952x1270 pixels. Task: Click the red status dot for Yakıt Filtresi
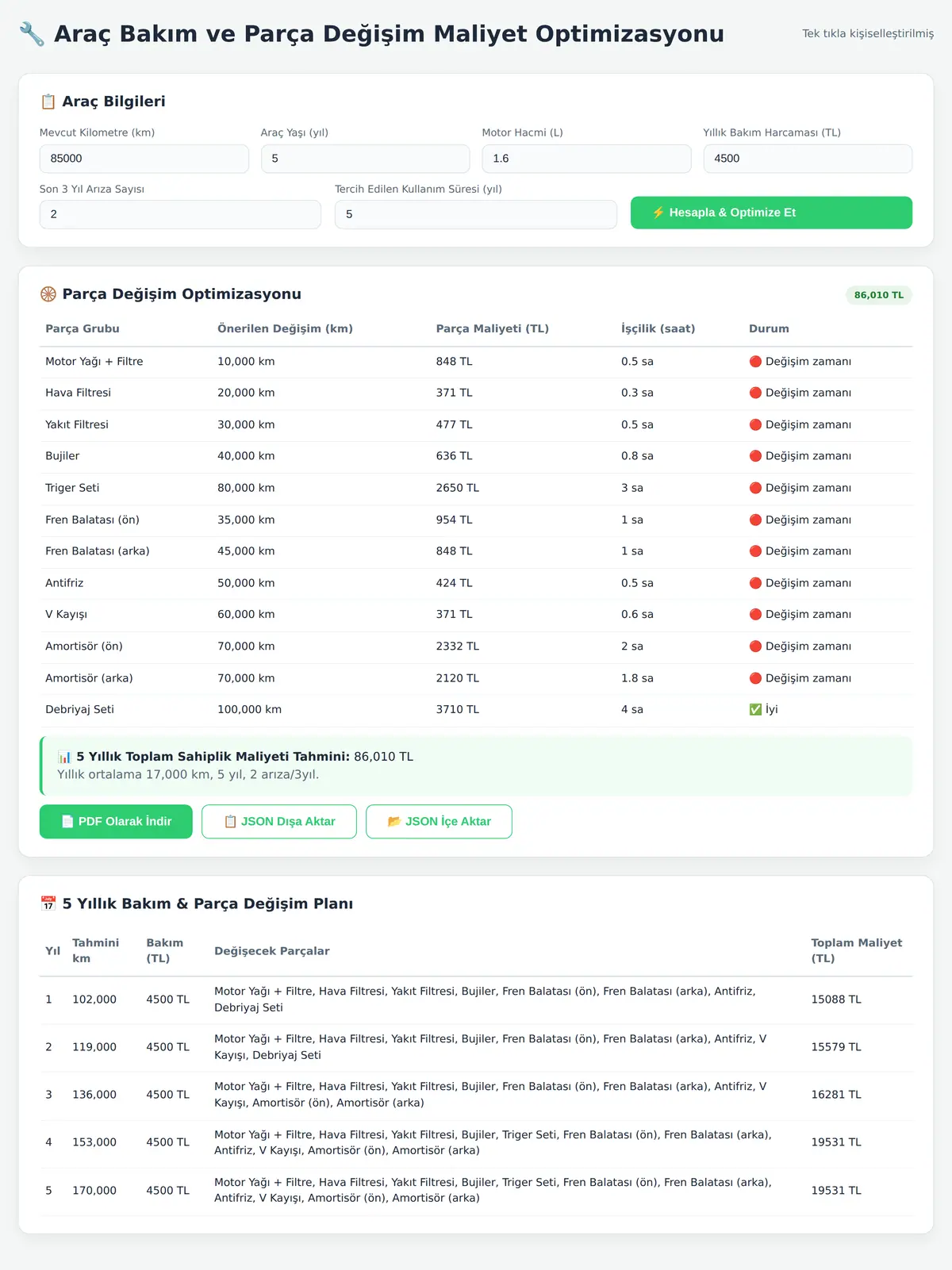755,424
